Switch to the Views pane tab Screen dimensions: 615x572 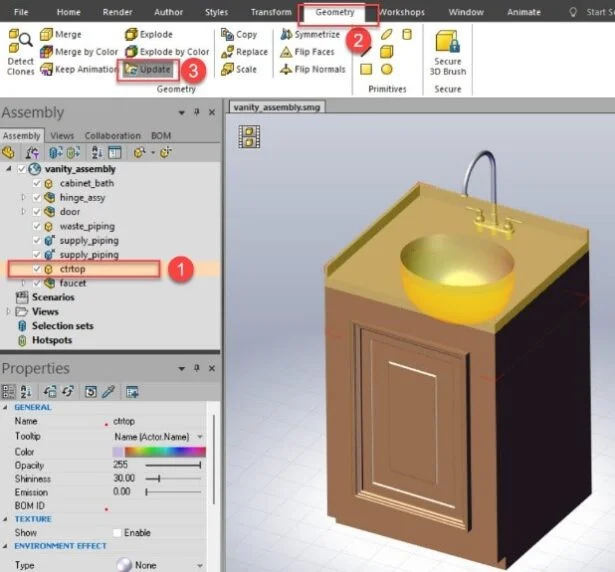[x=62, y=136]
